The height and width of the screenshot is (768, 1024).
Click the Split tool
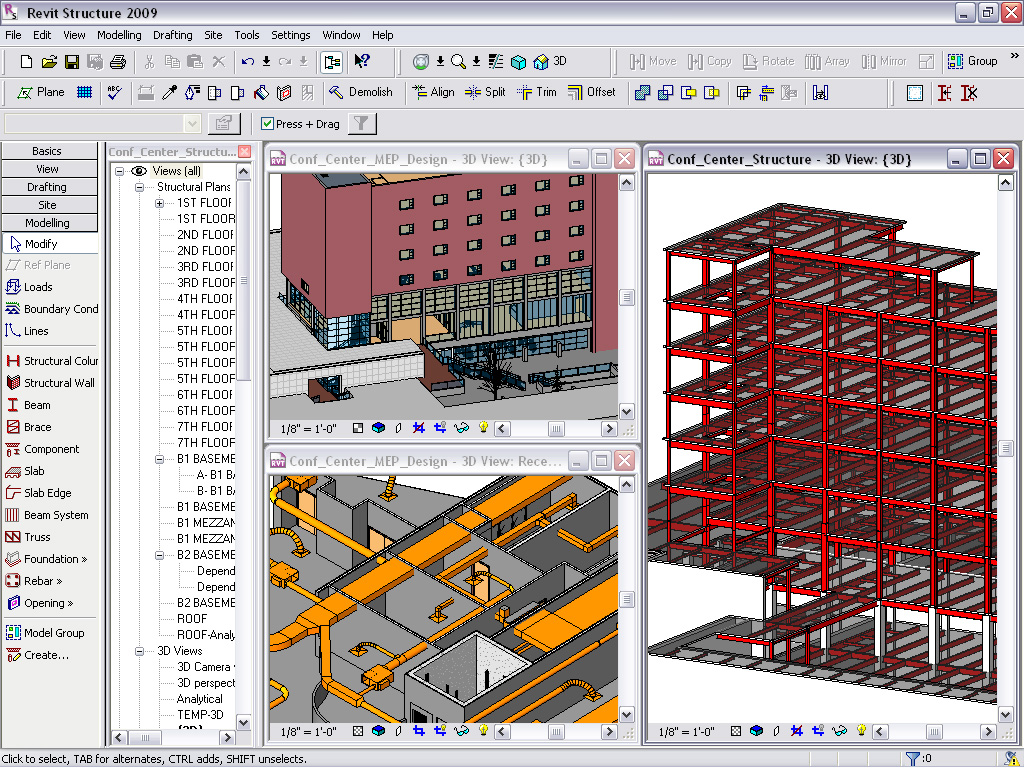[x=485, y=92]
